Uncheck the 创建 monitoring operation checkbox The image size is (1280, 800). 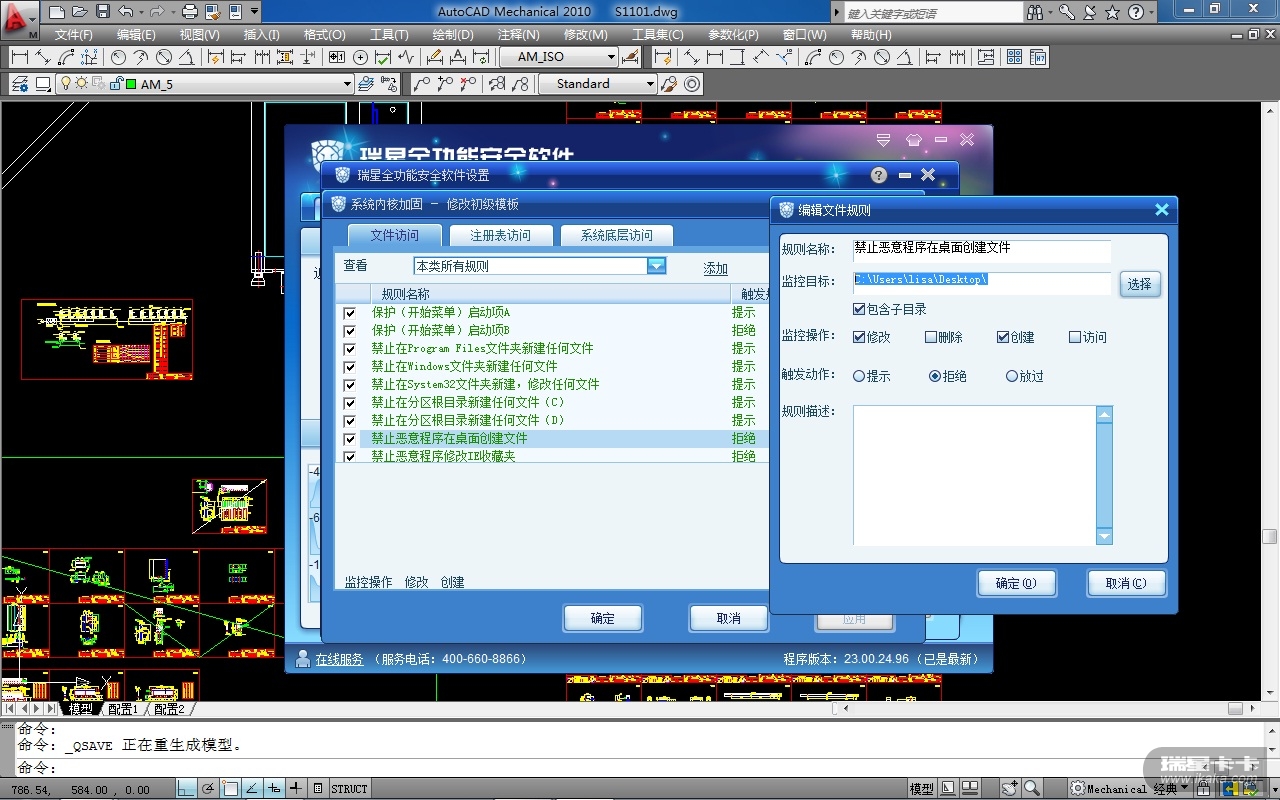click(x=1003, y=337)
